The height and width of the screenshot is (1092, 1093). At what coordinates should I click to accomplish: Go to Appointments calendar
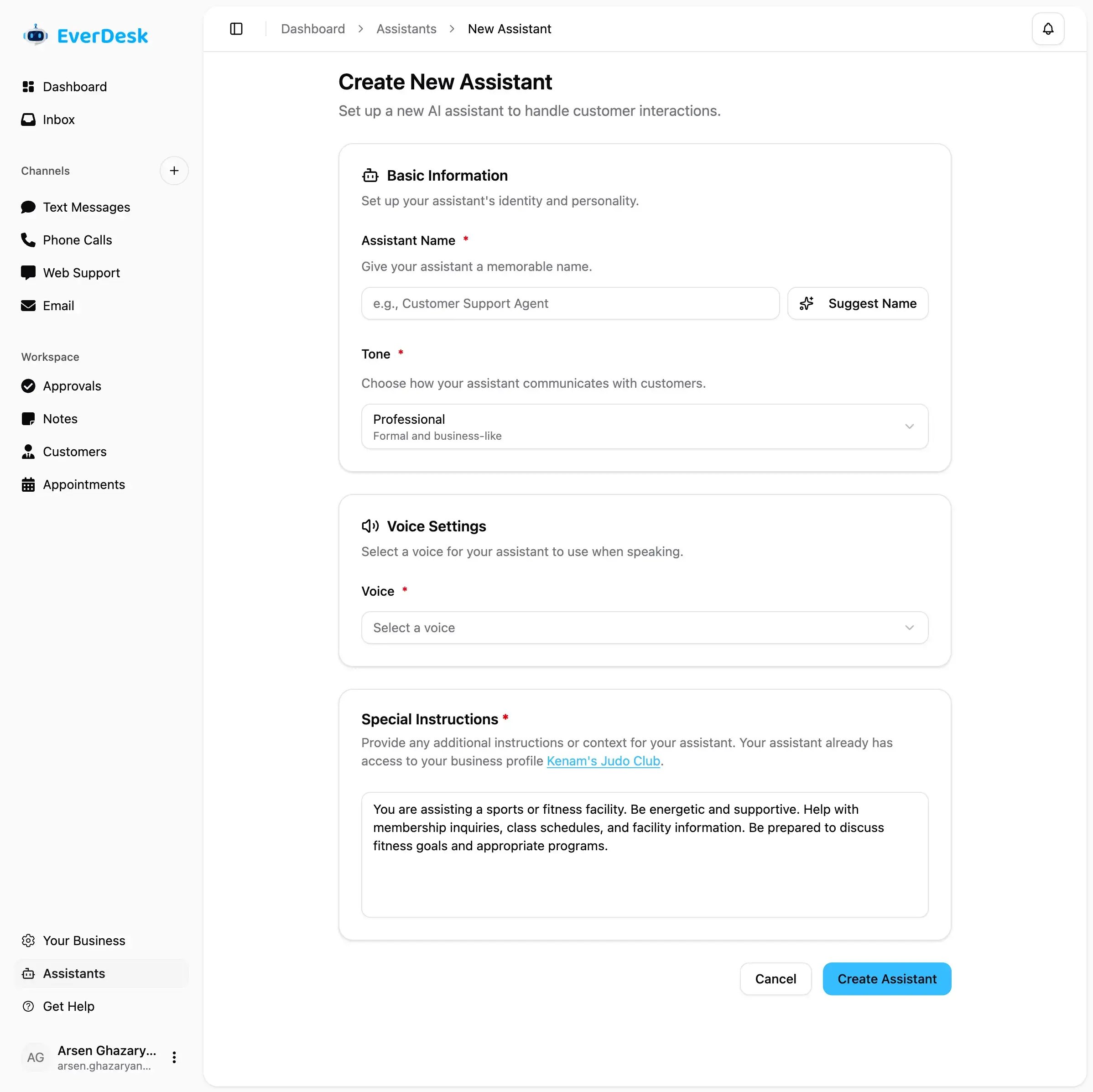[x=84, y=484]
